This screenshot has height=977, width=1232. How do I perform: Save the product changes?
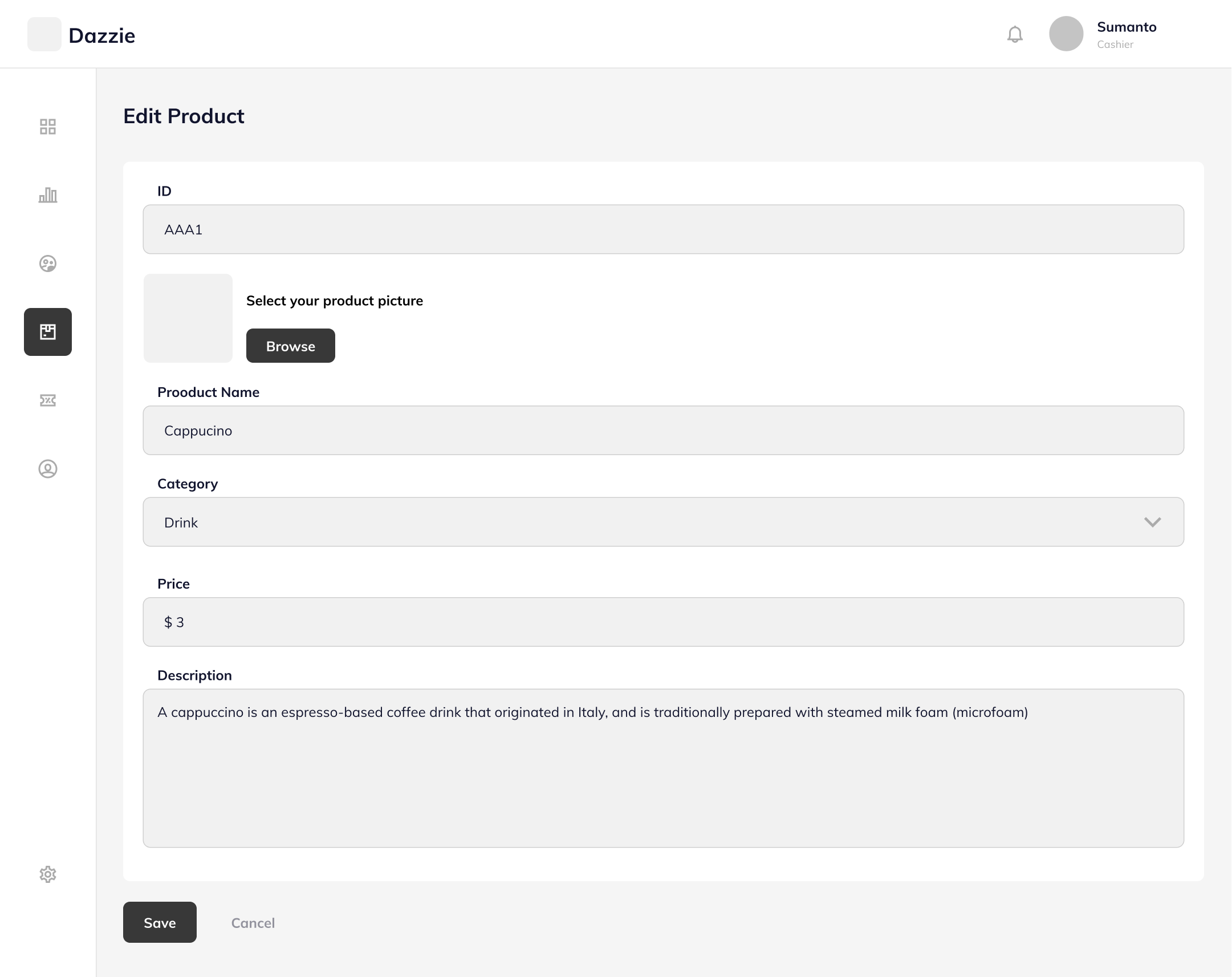coord(160,923)
